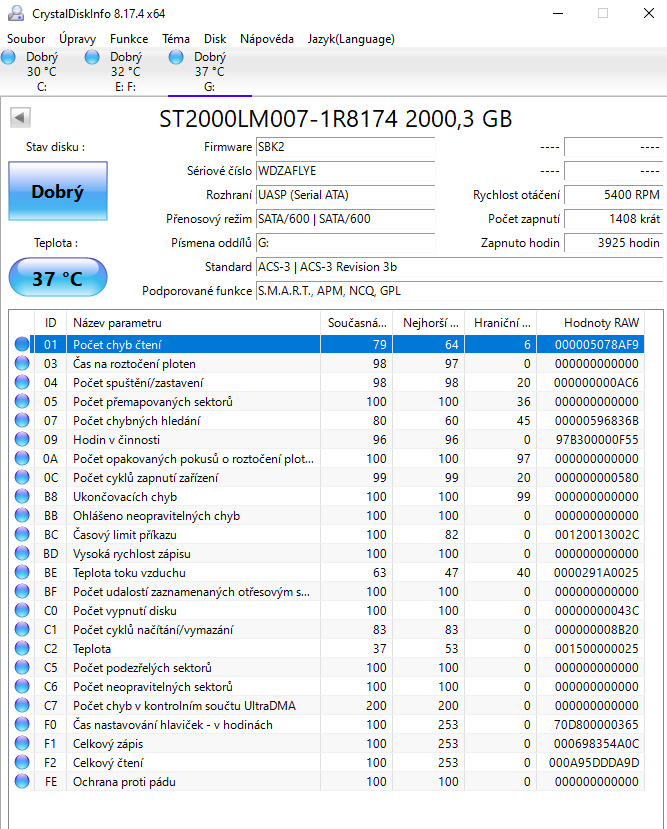This screenshot has height=829, width=667.
Task: Click status orb for Počet chyb čtení row
Action: click(x=22, y=345)
